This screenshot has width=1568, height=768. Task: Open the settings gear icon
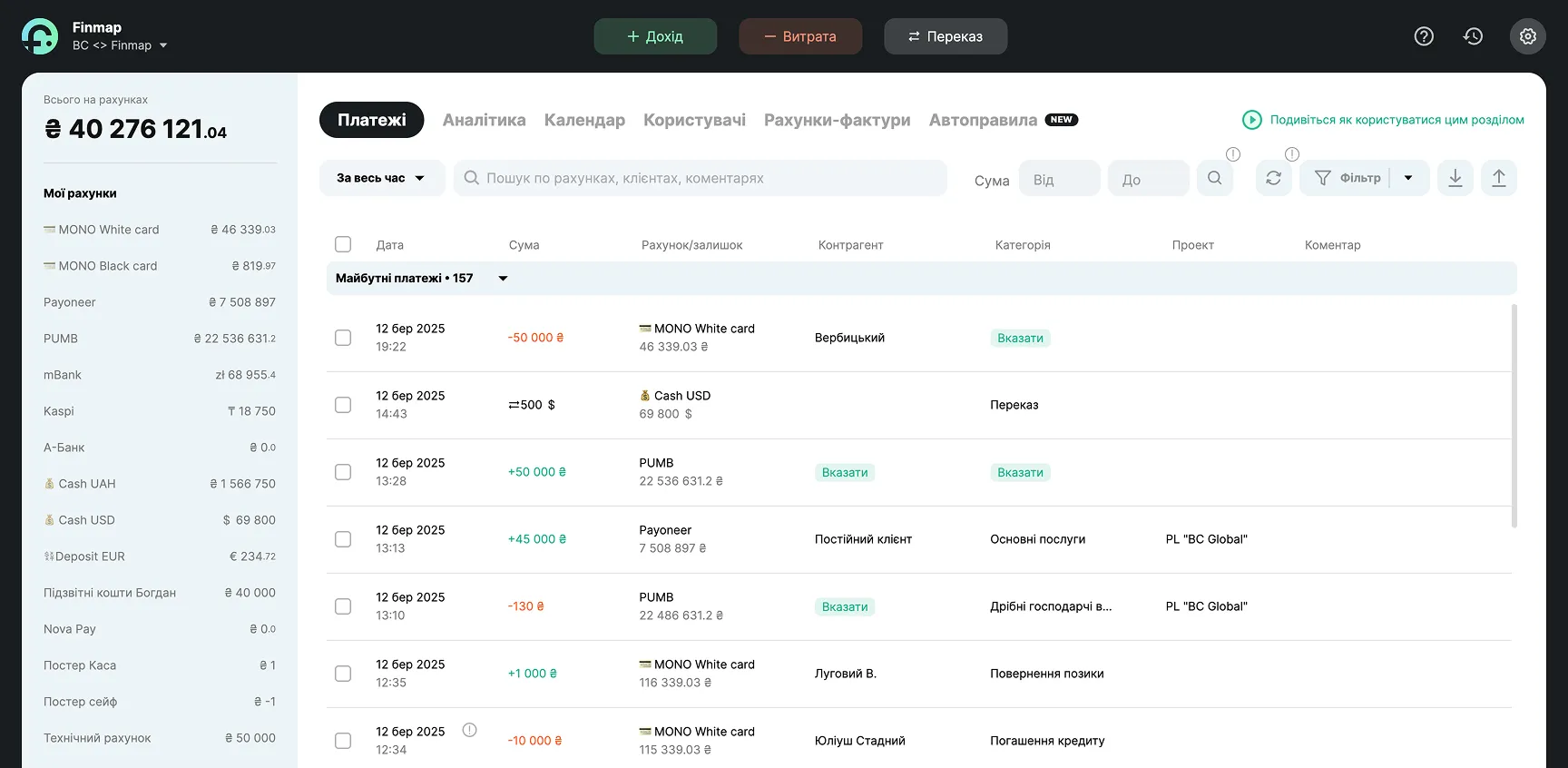click(x=1528, y=36)
